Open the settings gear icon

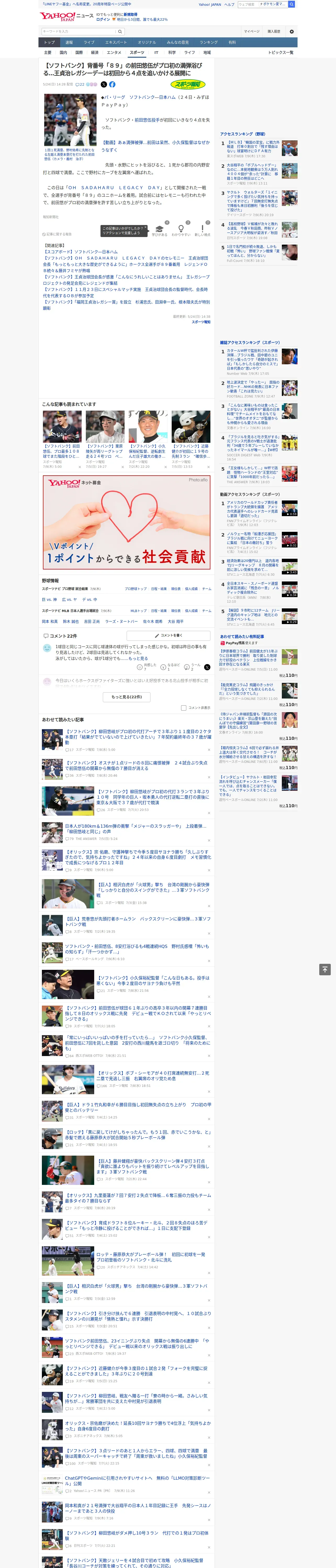tap(292, 32)
